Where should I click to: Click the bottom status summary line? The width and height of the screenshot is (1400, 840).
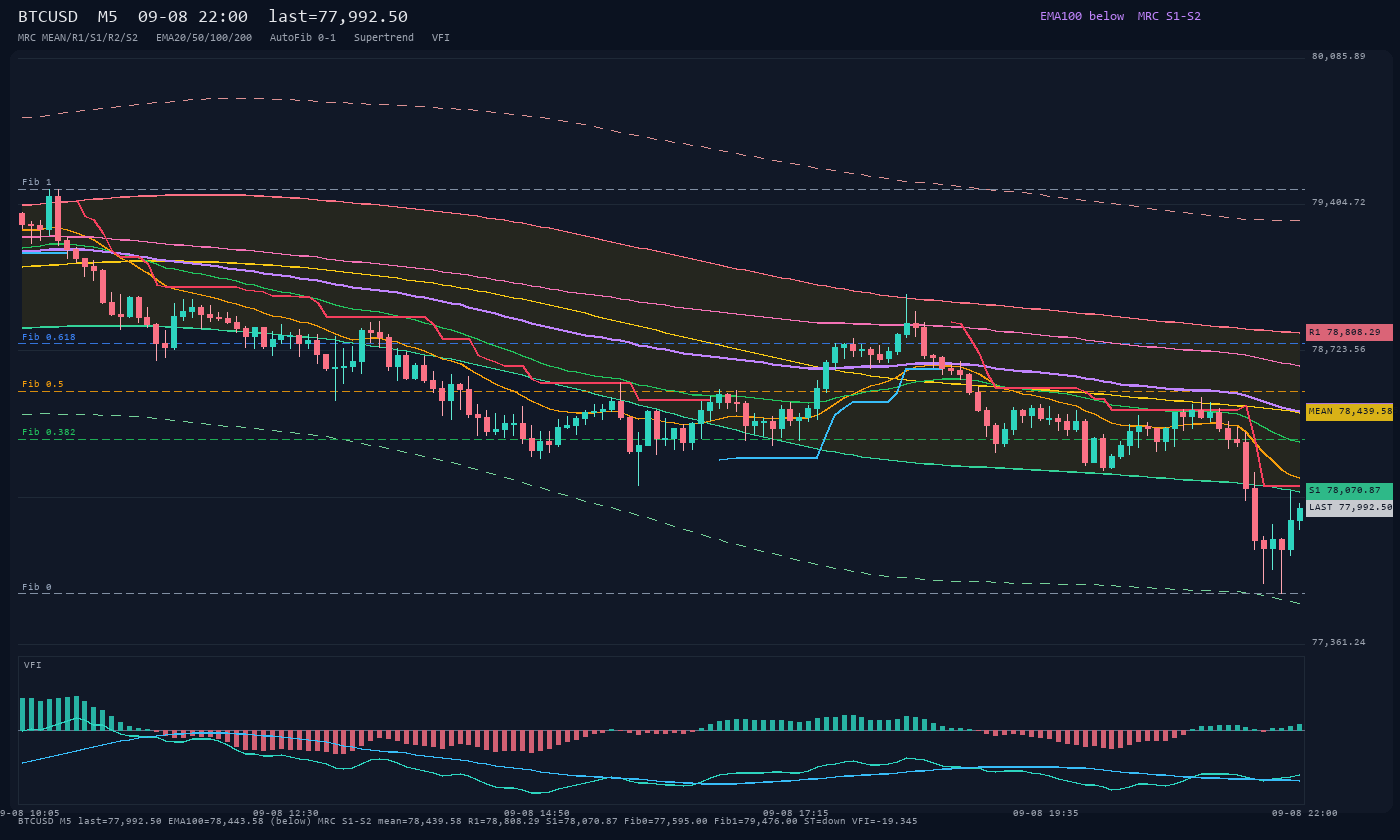467,821
